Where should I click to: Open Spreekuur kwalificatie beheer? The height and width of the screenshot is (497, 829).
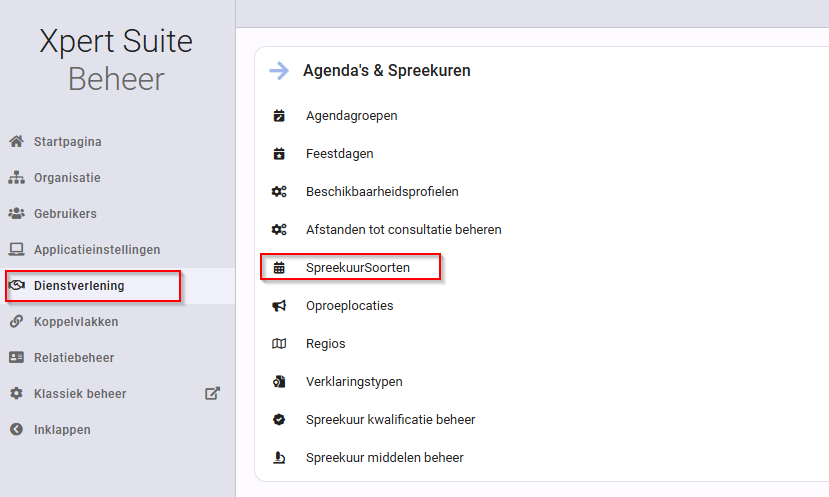pos(391,419)
